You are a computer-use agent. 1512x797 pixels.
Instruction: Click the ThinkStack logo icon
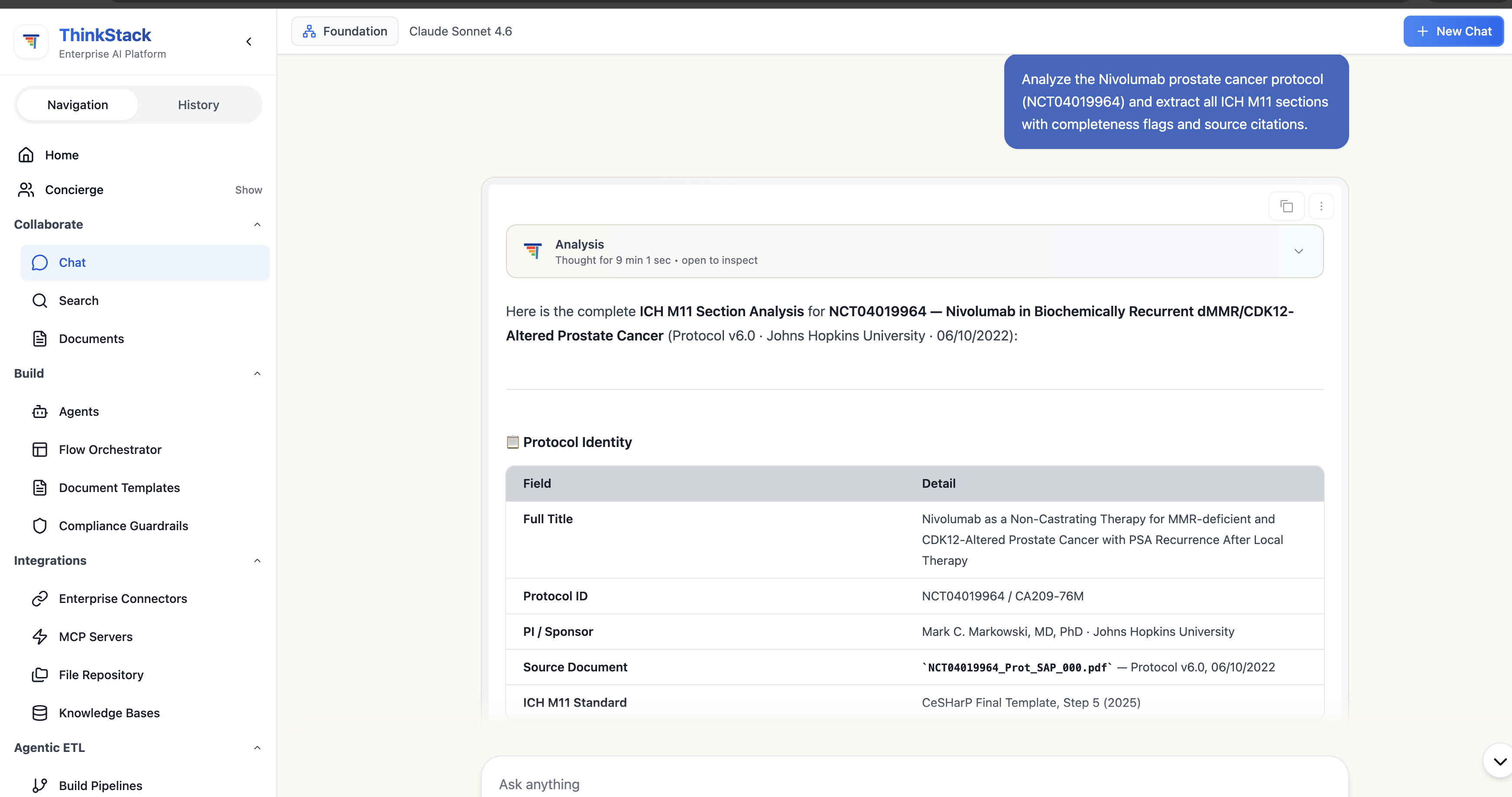[x=31, y=42]
